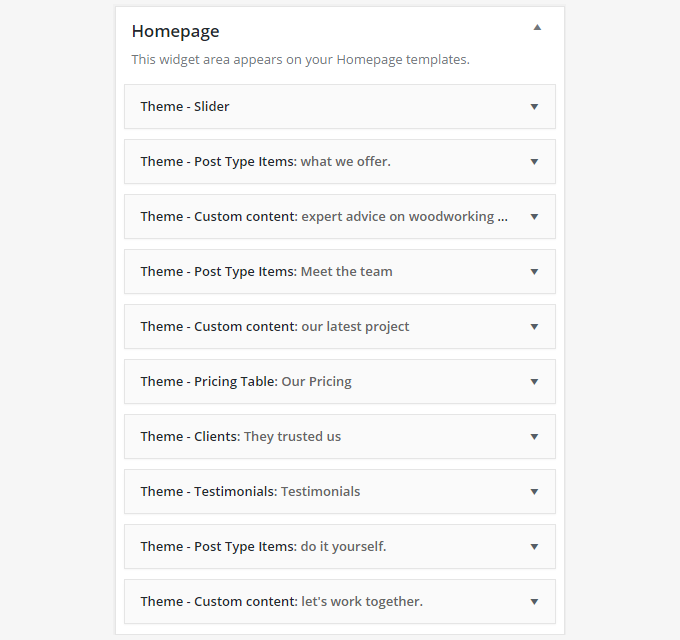This screenshot has width=680, height=640.
Task: Open the expert advice widget dropdown arrow
Action: coord(534,217)
